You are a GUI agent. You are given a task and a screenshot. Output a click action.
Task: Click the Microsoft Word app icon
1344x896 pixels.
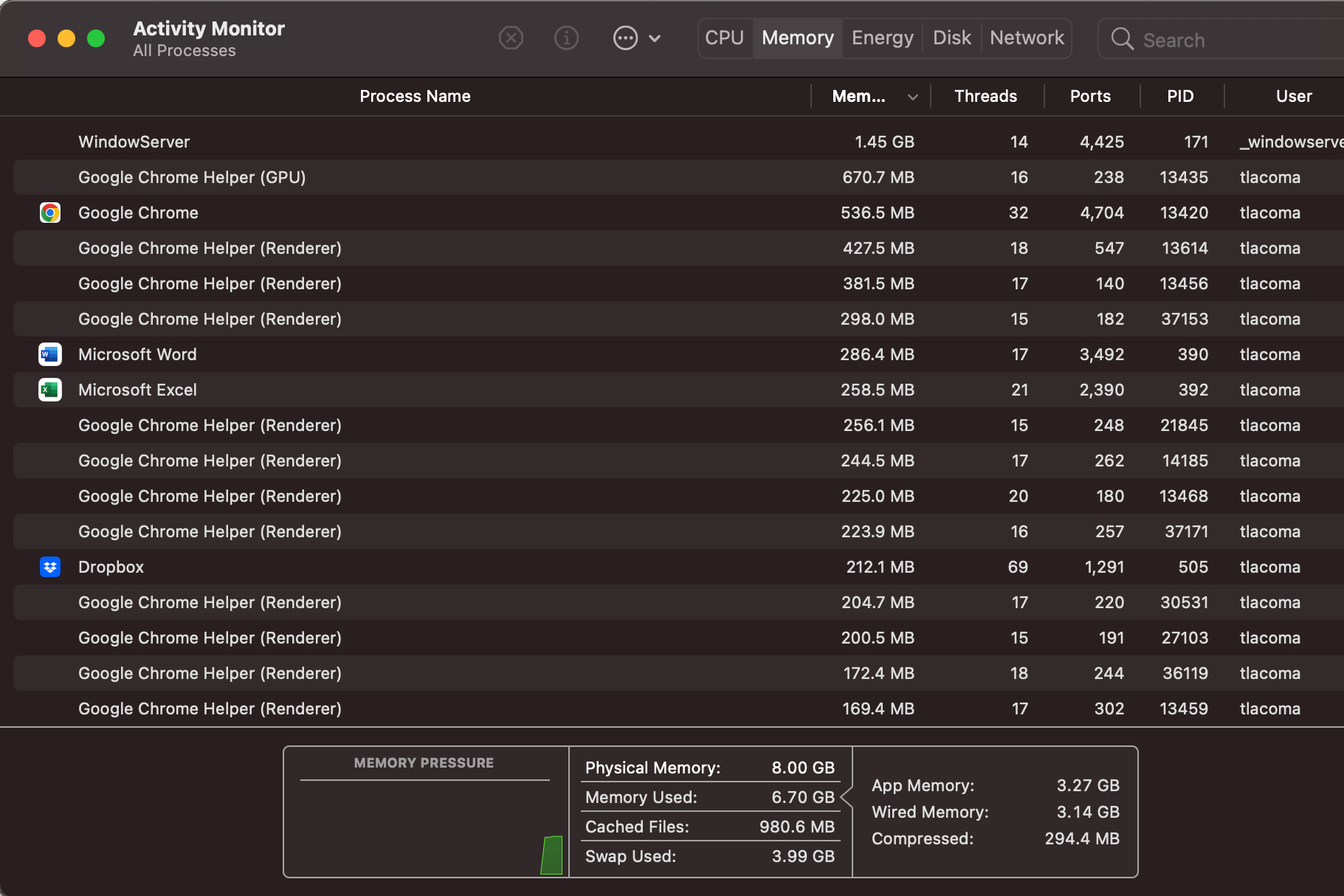point(49,354)
